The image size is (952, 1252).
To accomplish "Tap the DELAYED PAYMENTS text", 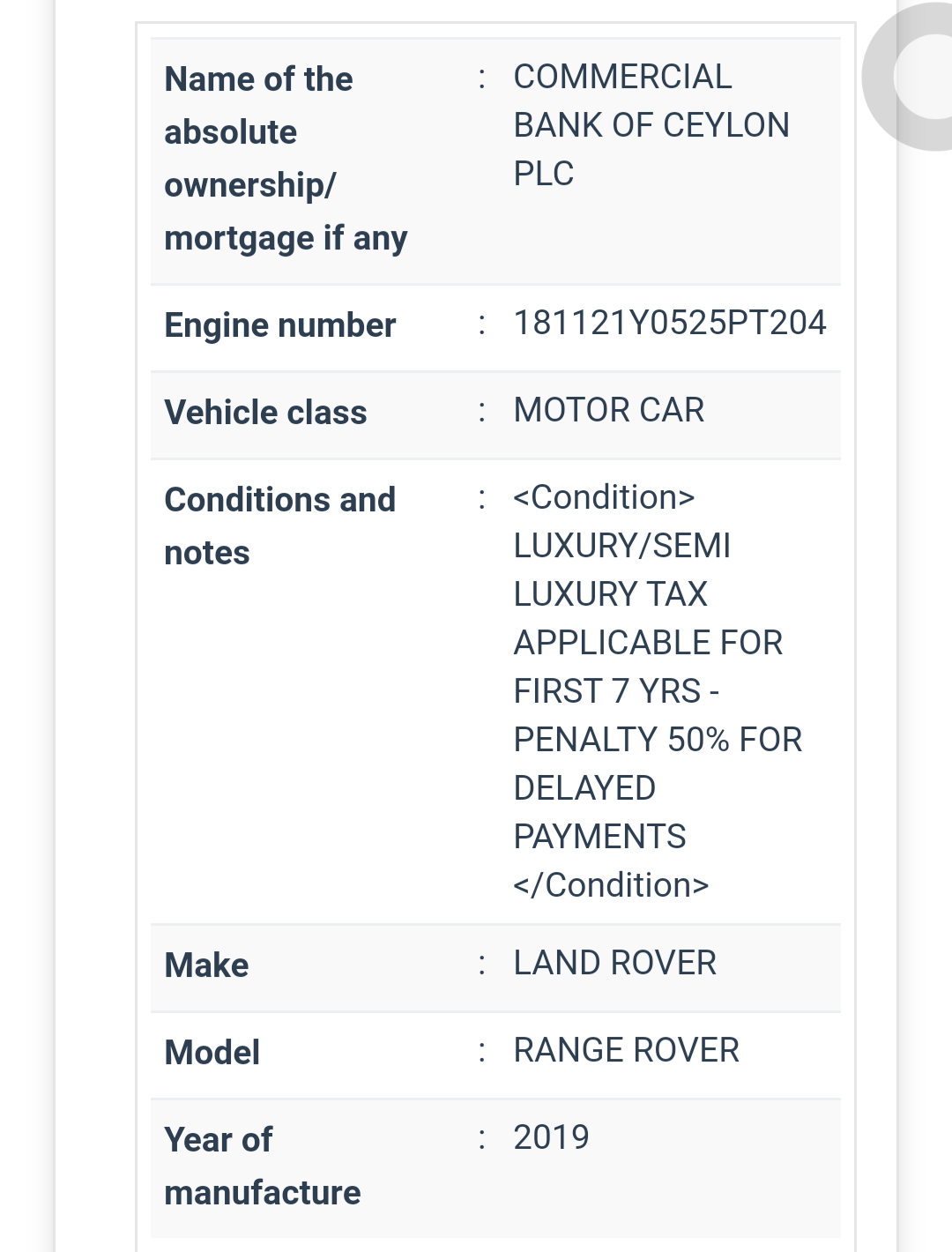I will coord(600,812).
